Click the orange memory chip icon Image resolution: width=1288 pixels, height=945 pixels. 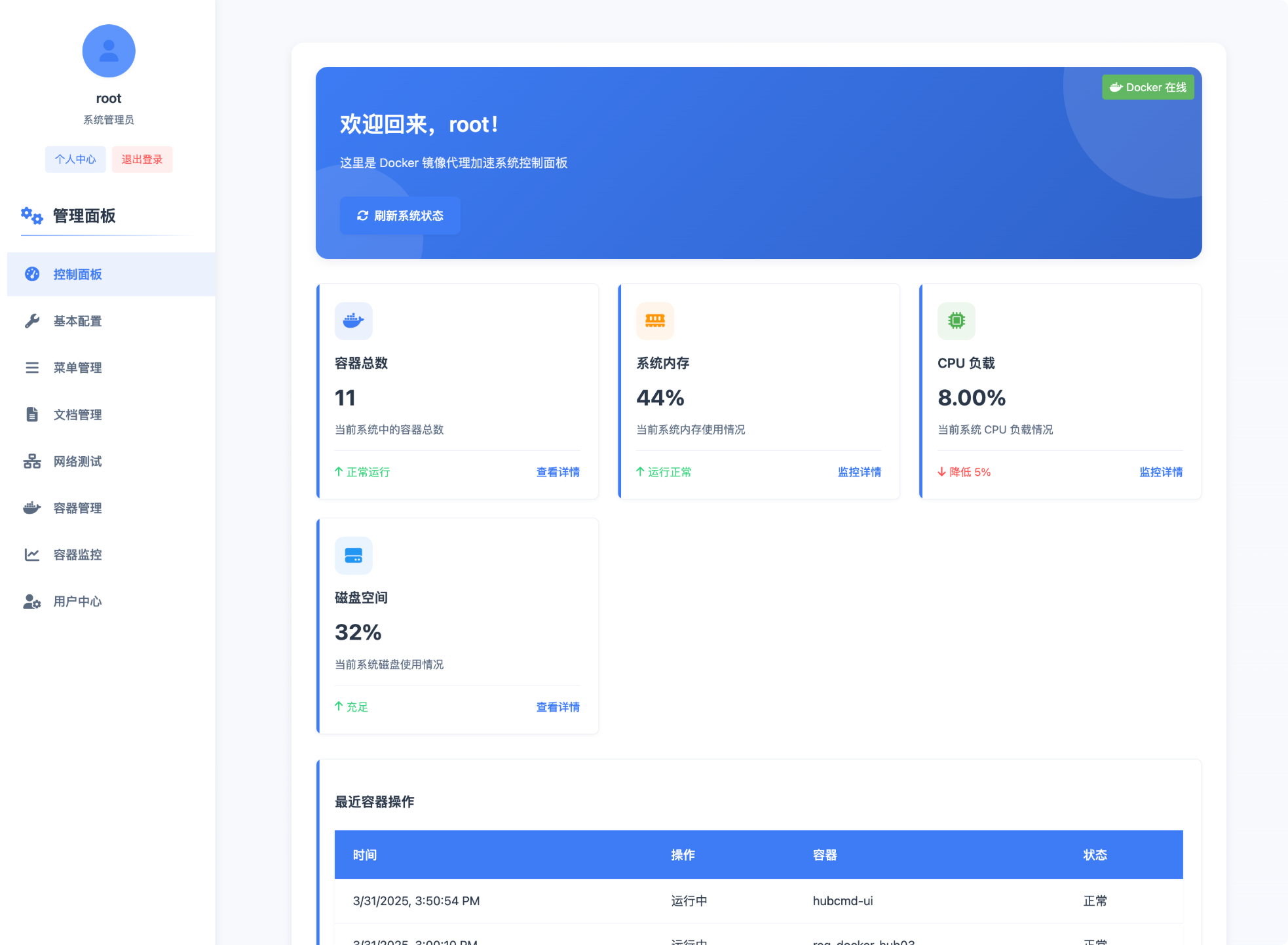click(x=654, y=320)
